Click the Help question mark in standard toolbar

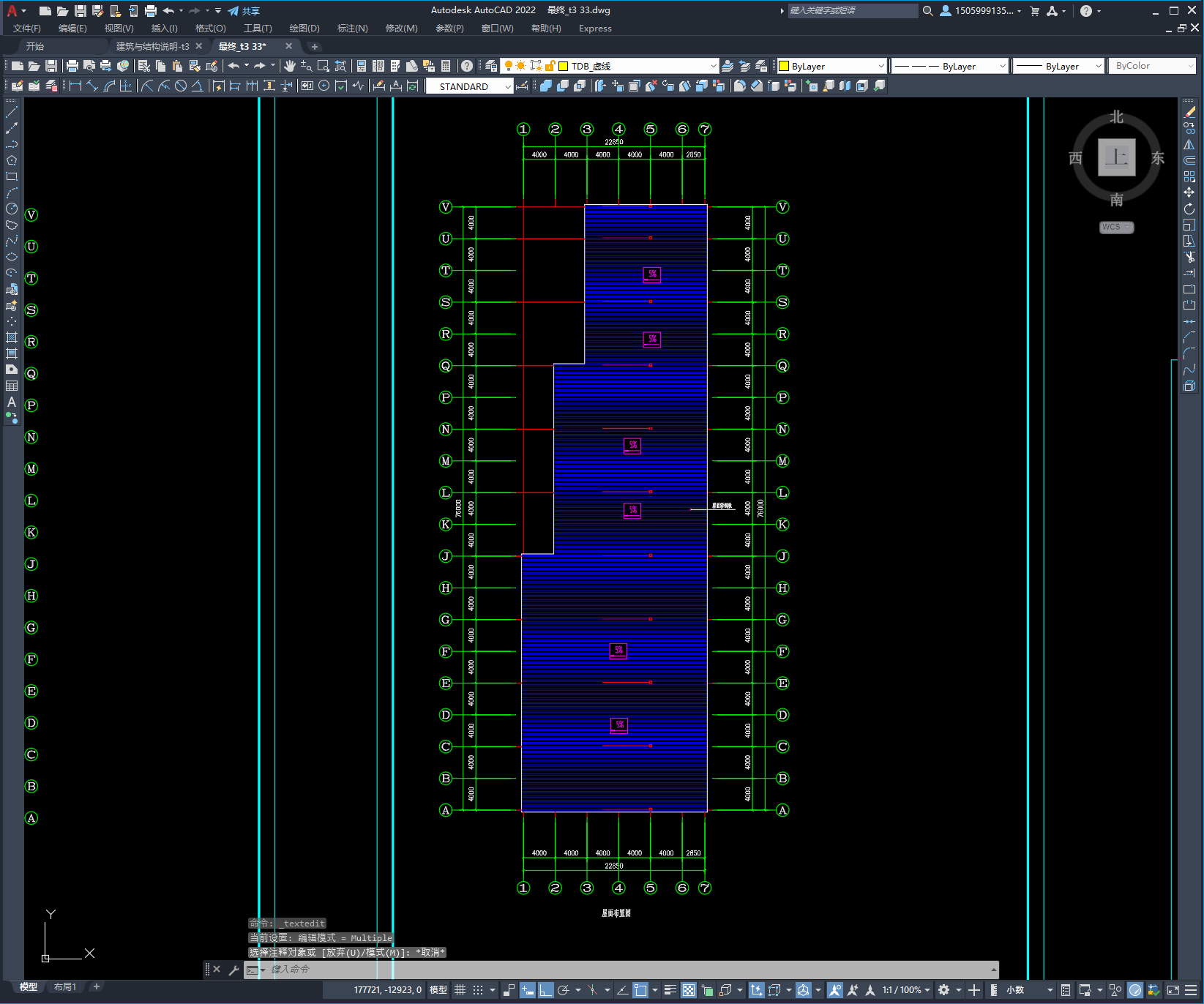pyautogui.click(x=467, y=66)
